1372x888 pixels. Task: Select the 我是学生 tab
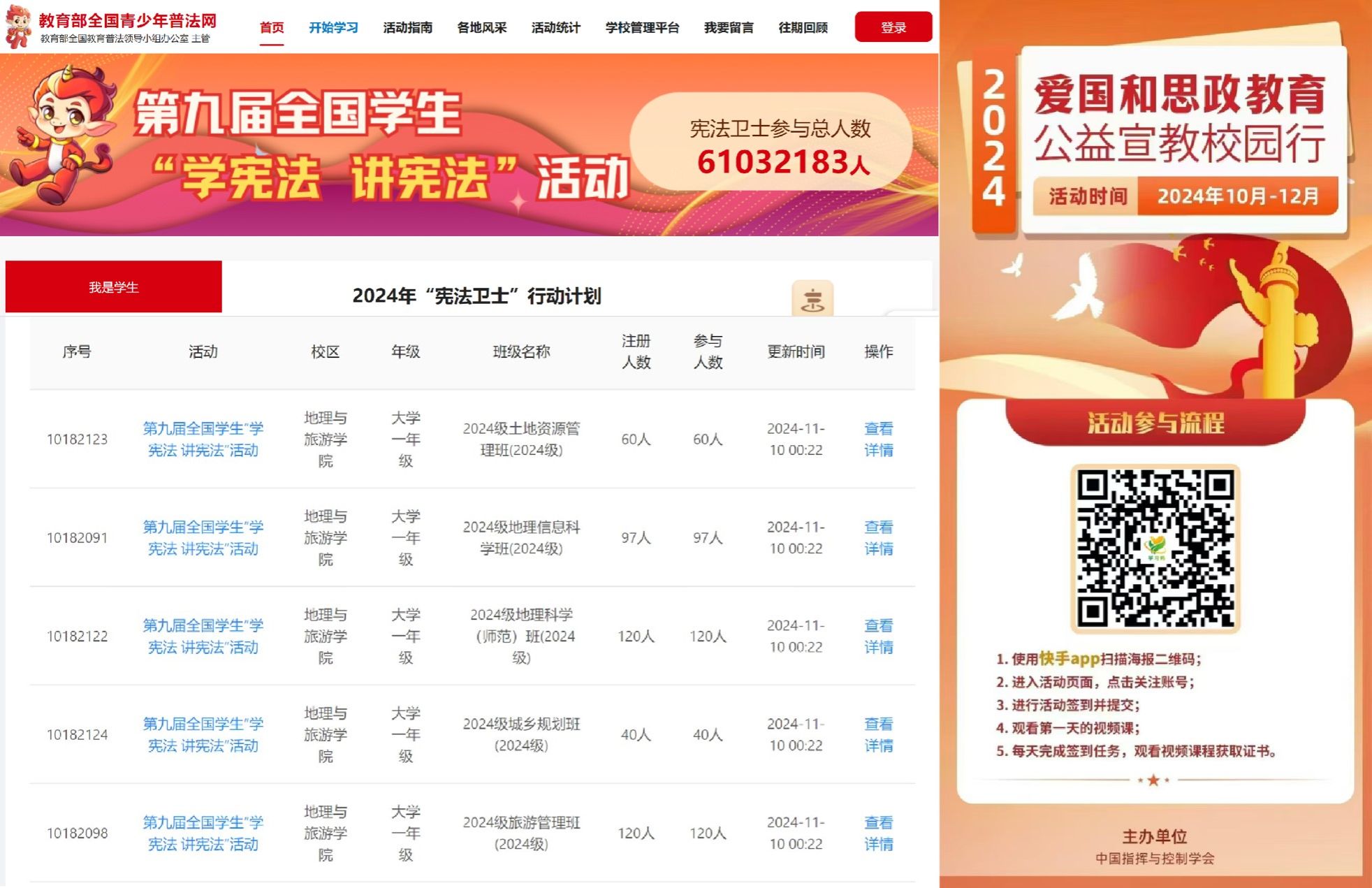[114, 287]
